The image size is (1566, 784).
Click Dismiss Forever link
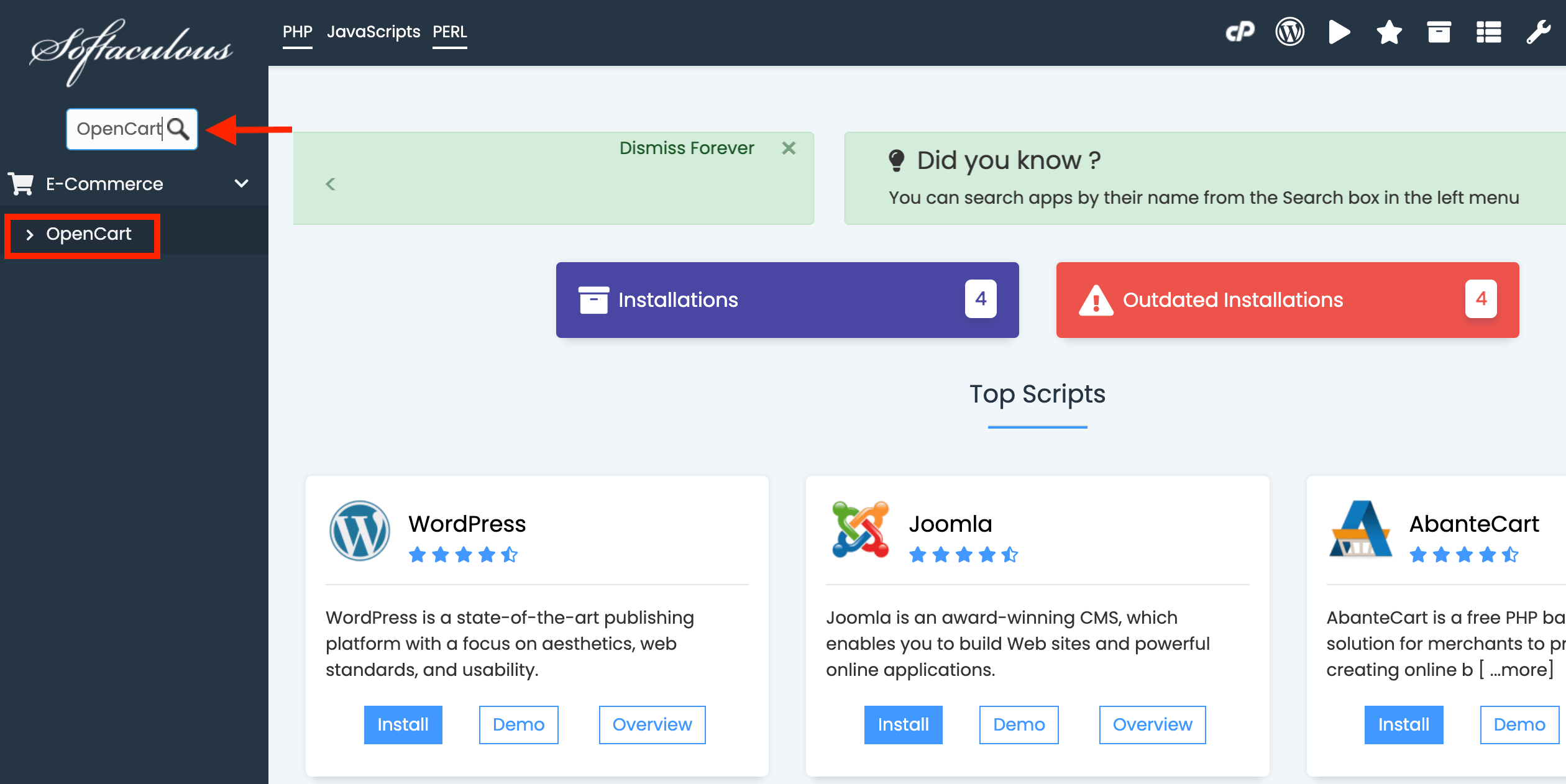(687, 148)
